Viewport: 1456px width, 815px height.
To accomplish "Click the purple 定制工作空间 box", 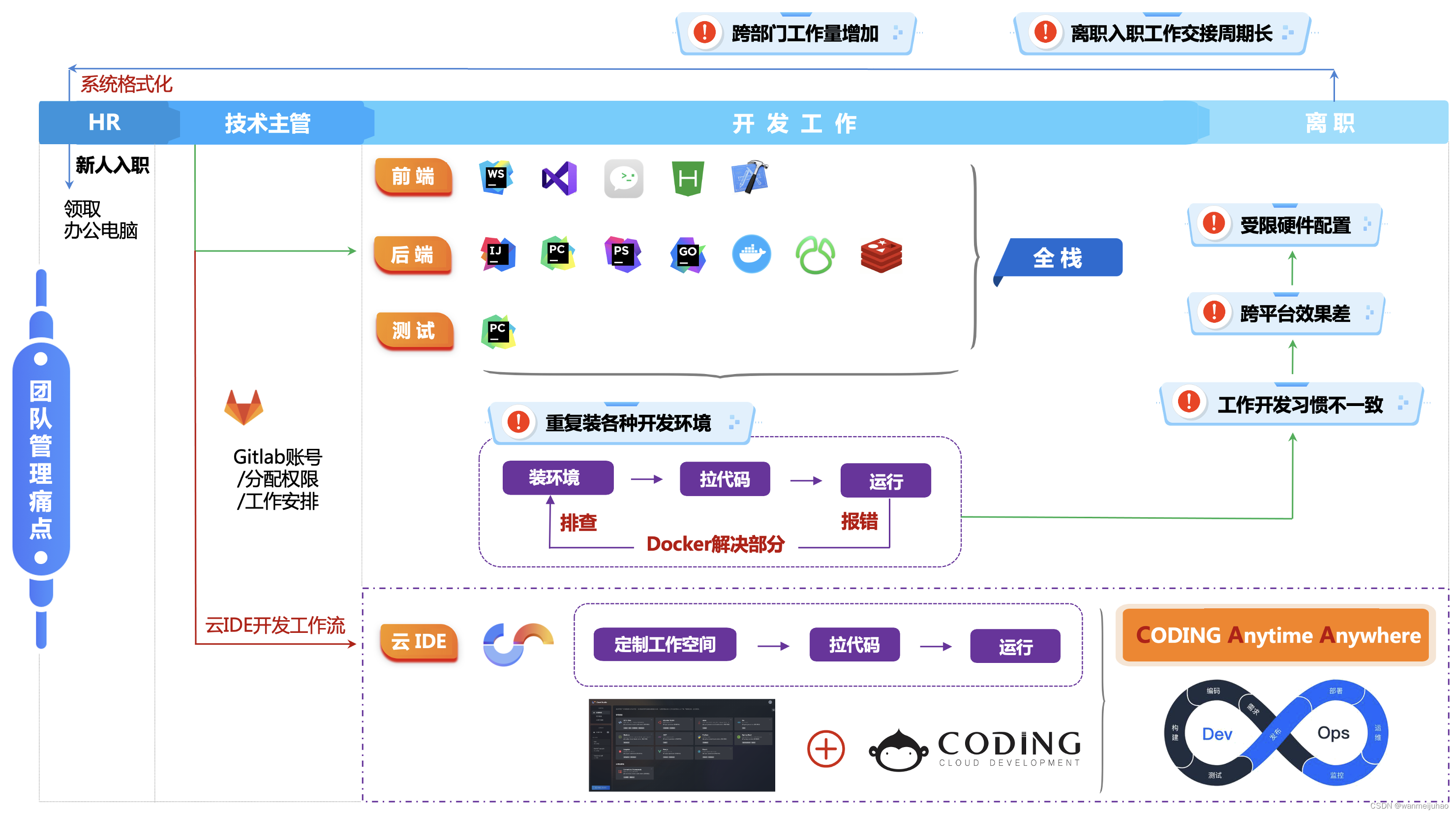I will click(x=665, y=644).
